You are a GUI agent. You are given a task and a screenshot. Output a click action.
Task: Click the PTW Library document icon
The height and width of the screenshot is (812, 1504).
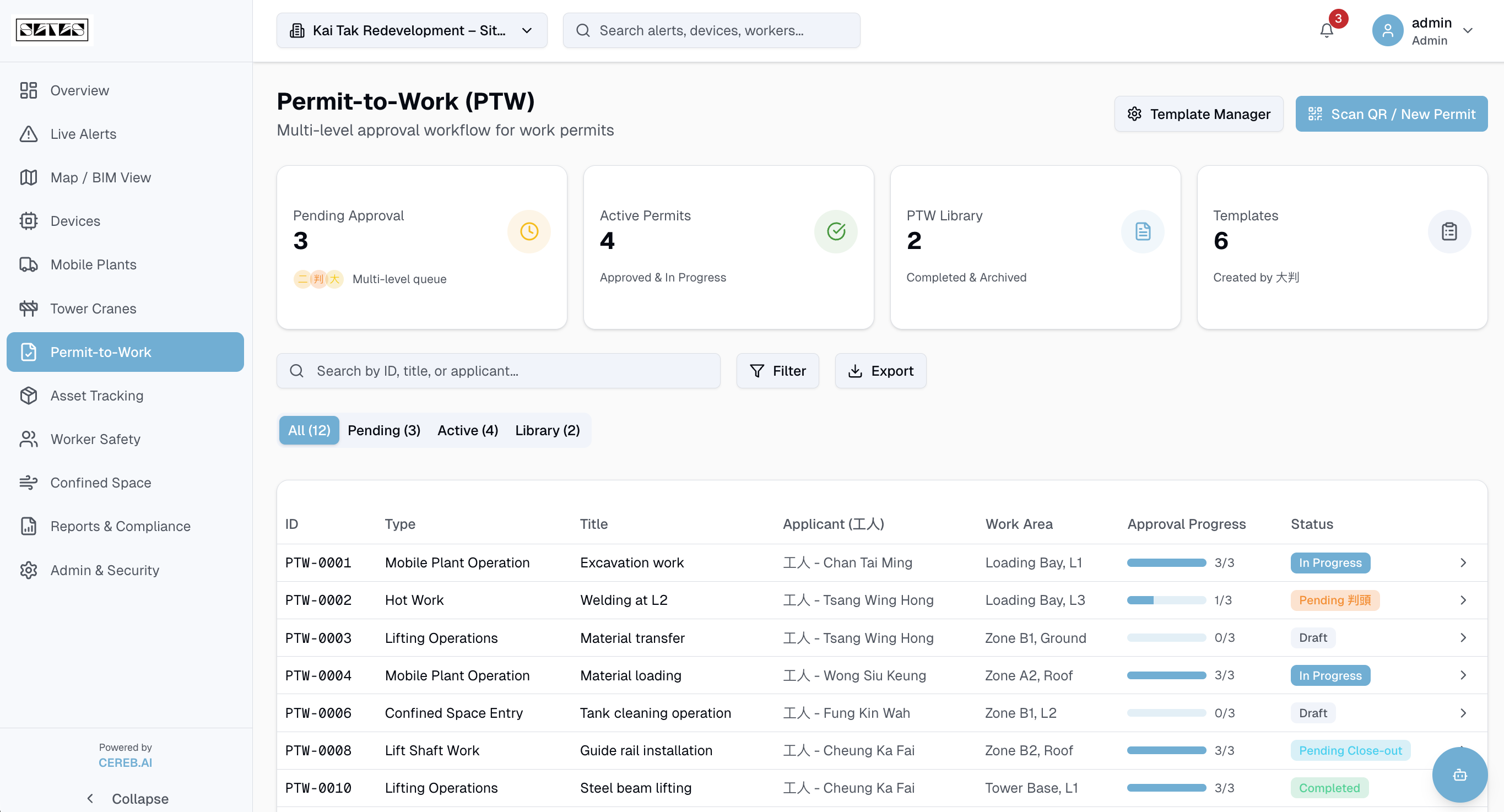pyautogui.click(x=1142, y=232)
